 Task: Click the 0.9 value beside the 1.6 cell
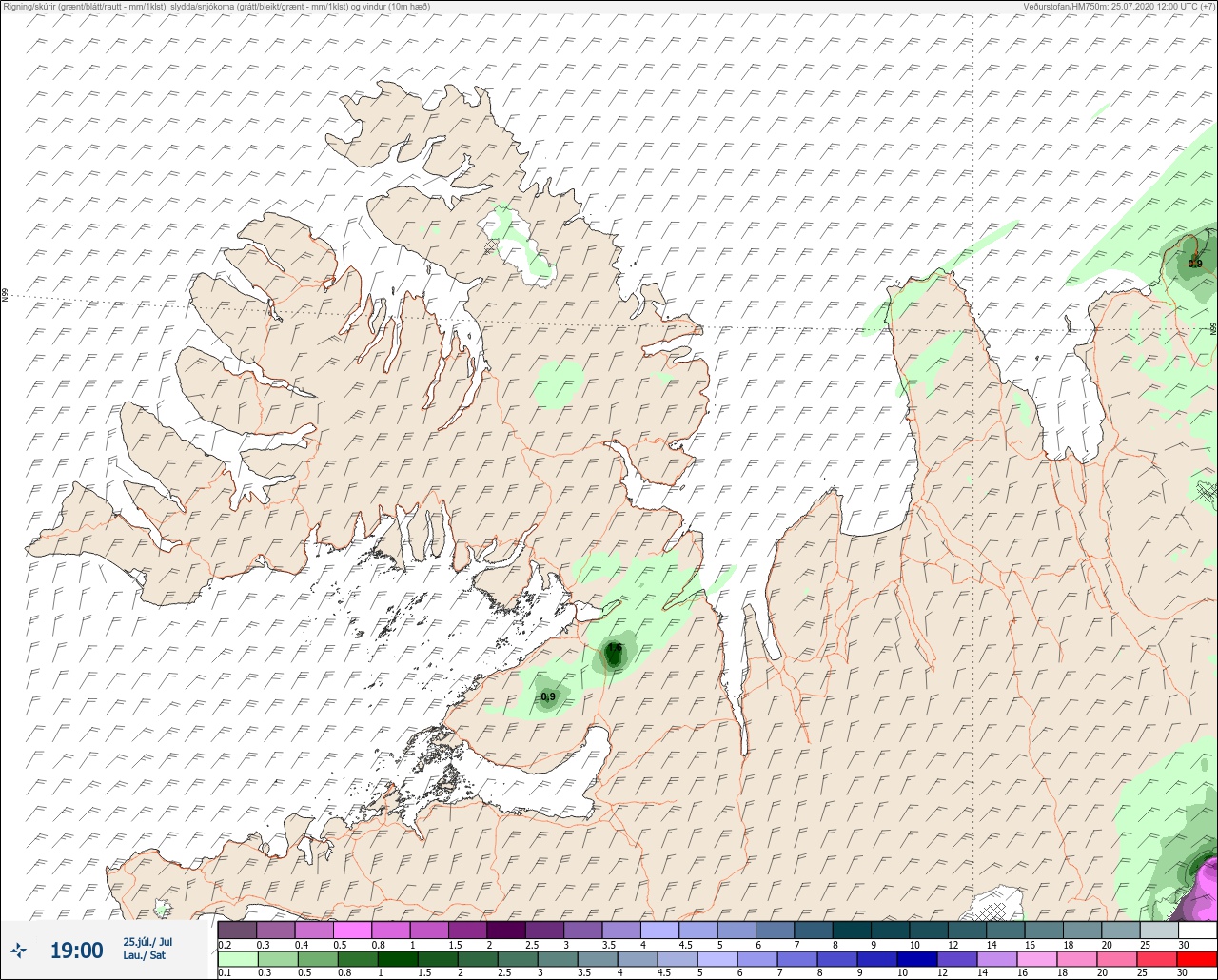coord(548,697)
